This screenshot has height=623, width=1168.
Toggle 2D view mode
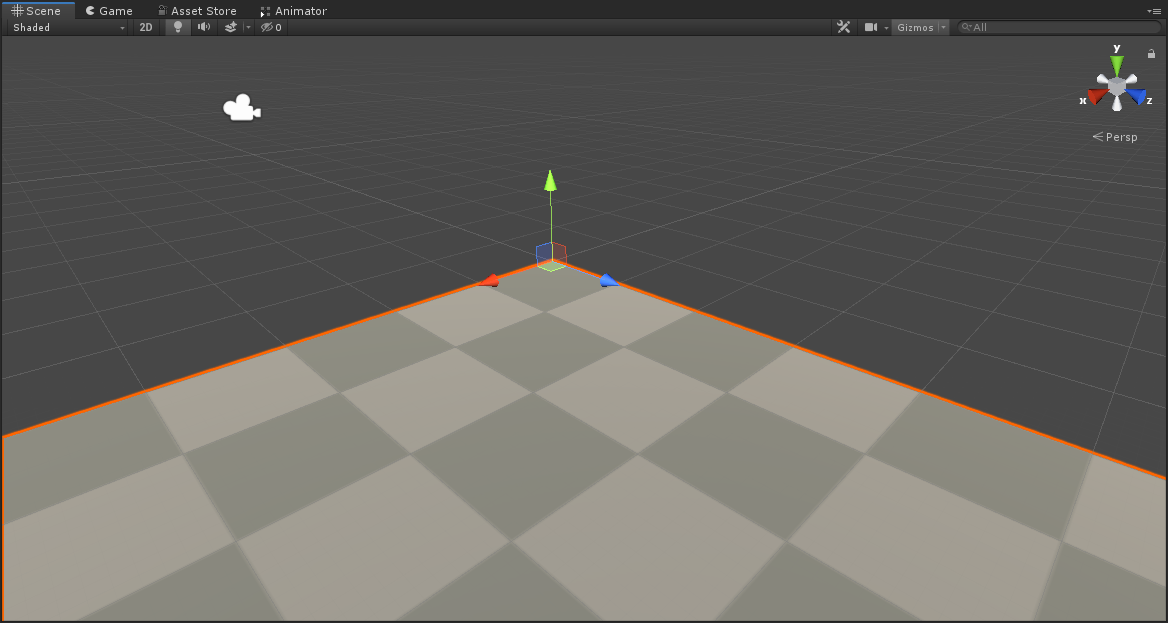146,28
